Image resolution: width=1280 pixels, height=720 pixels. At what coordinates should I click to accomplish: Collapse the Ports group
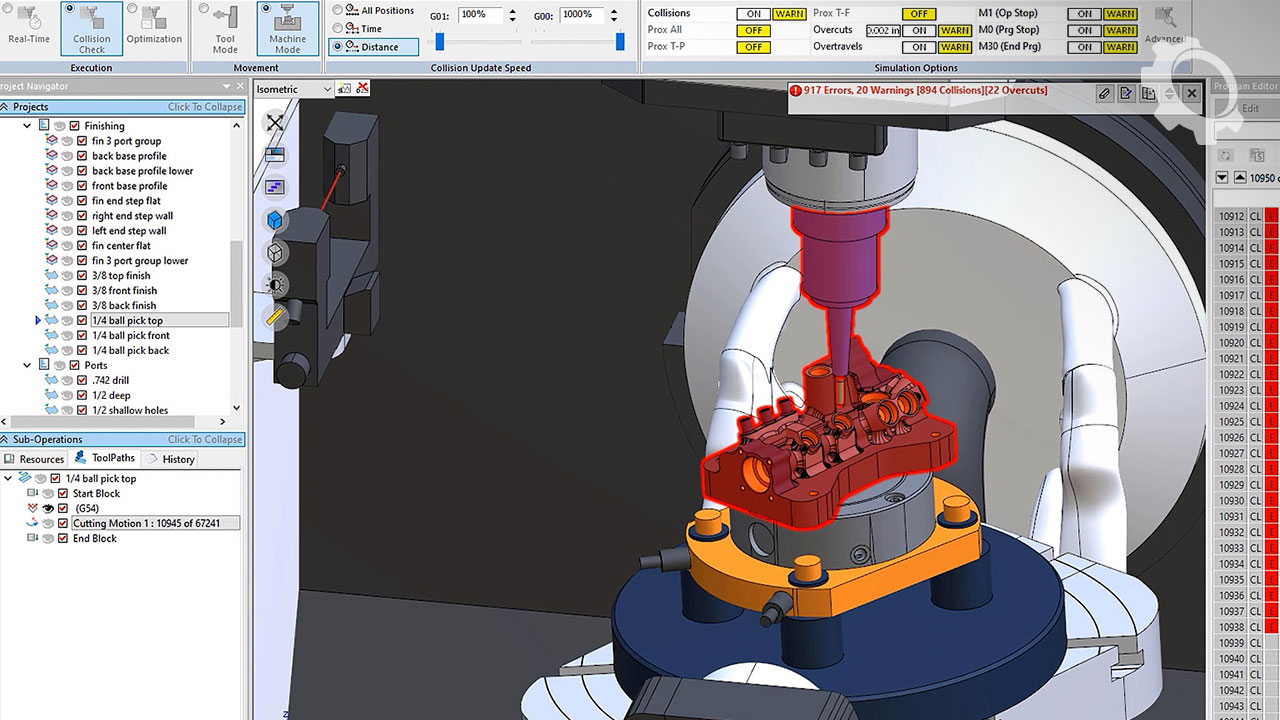pos(28,366)
